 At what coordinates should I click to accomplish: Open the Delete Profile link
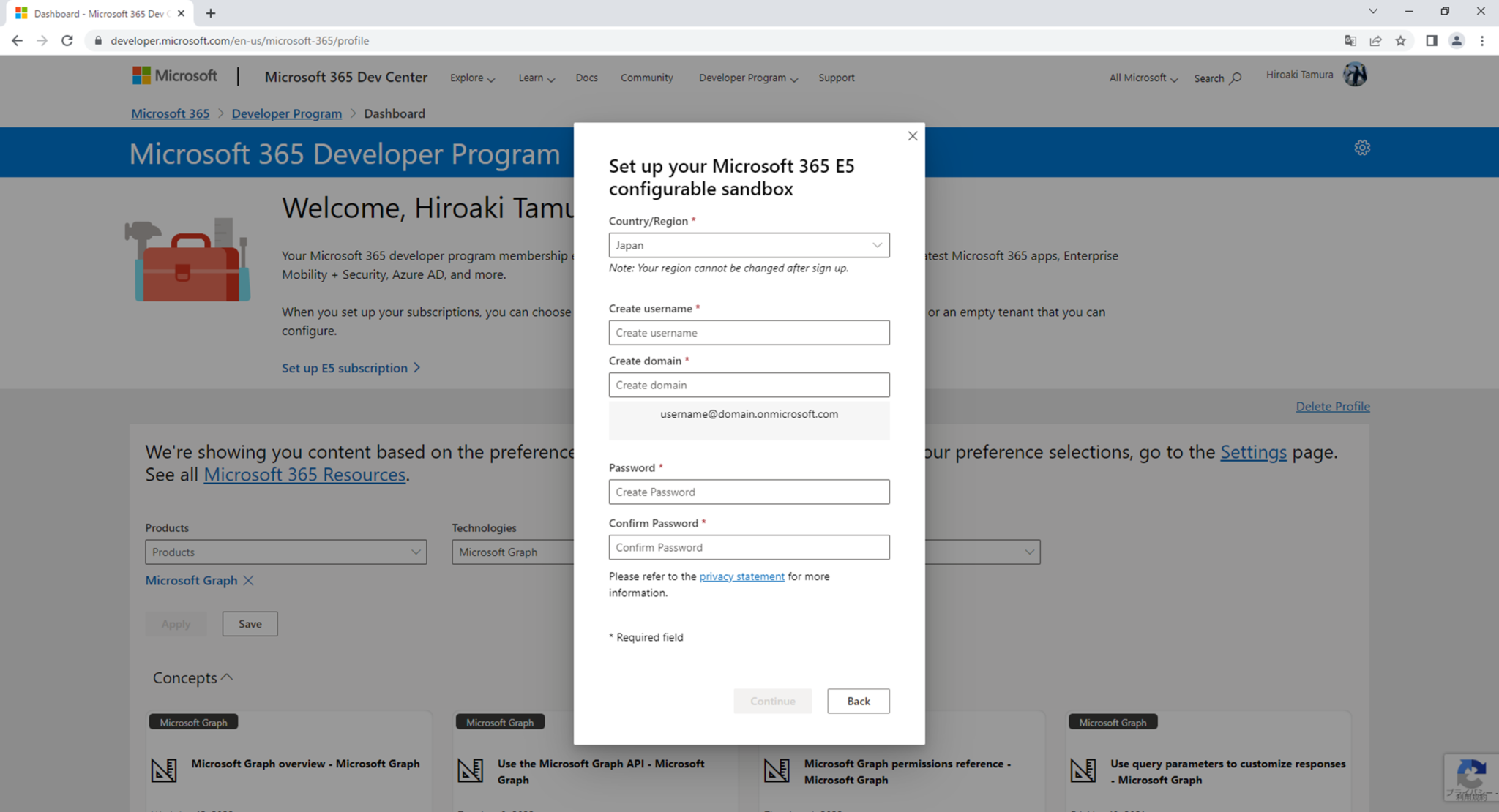pos(1331,406)
